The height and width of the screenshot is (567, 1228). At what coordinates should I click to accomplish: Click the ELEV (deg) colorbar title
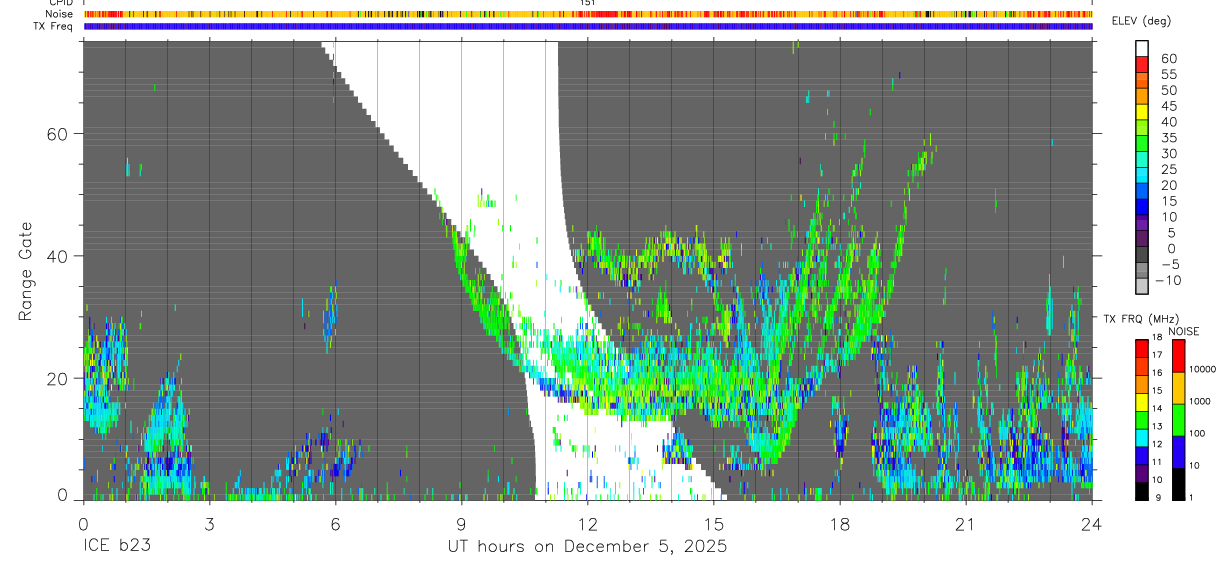pos(1142,21)
